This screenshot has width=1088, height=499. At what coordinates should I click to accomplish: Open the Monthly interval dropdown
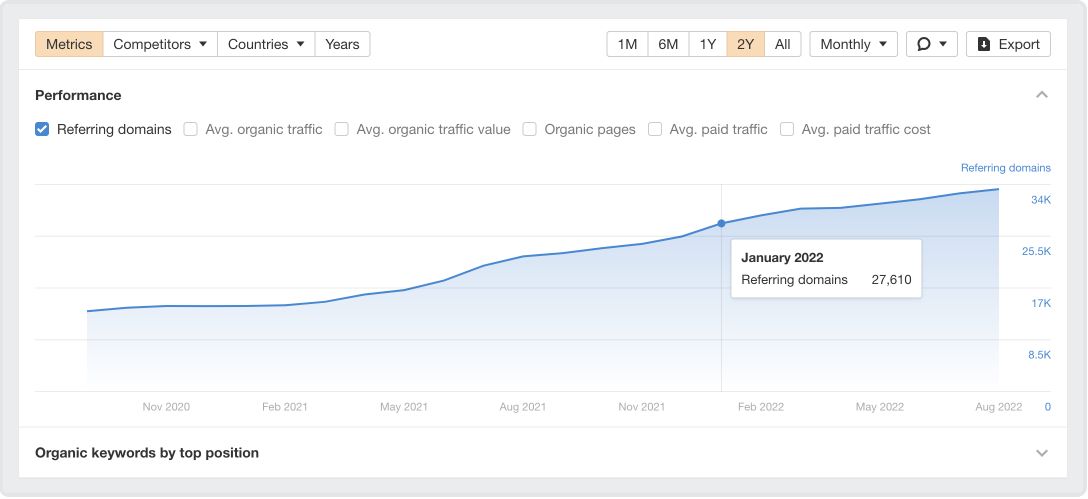tap(853, 44)
